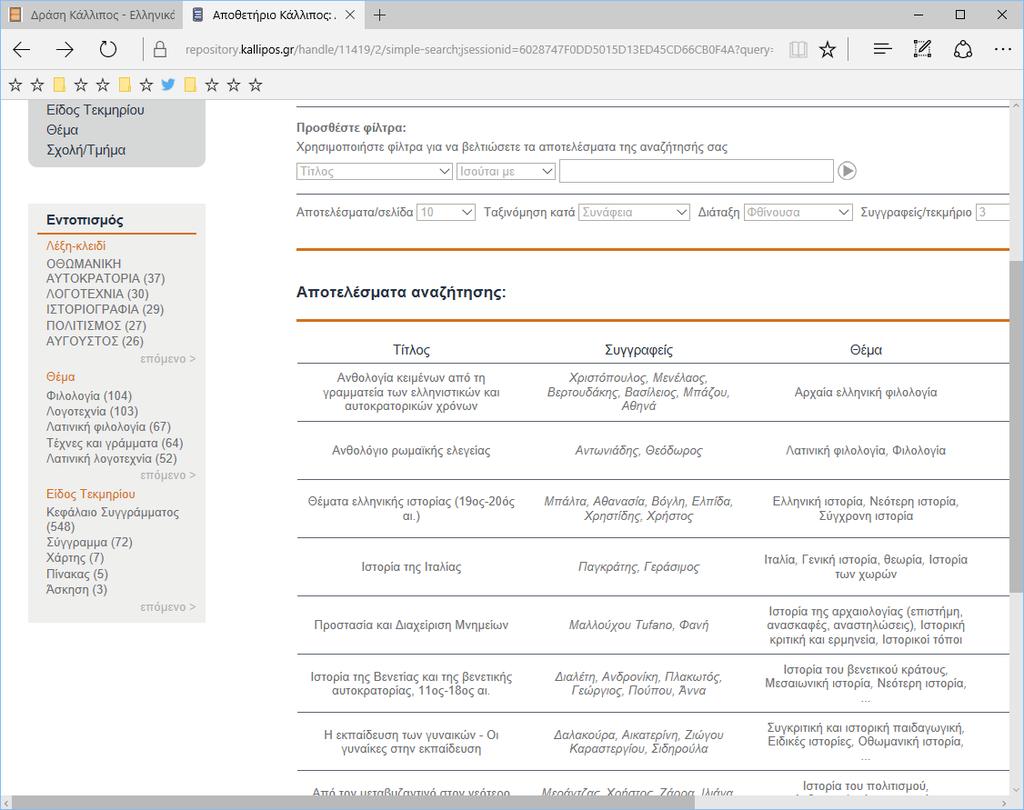Filter by Τέχνες και γράμματα (64)
Screen dimensions: 1024x810
pyautogui.click(x=114, y=443)
